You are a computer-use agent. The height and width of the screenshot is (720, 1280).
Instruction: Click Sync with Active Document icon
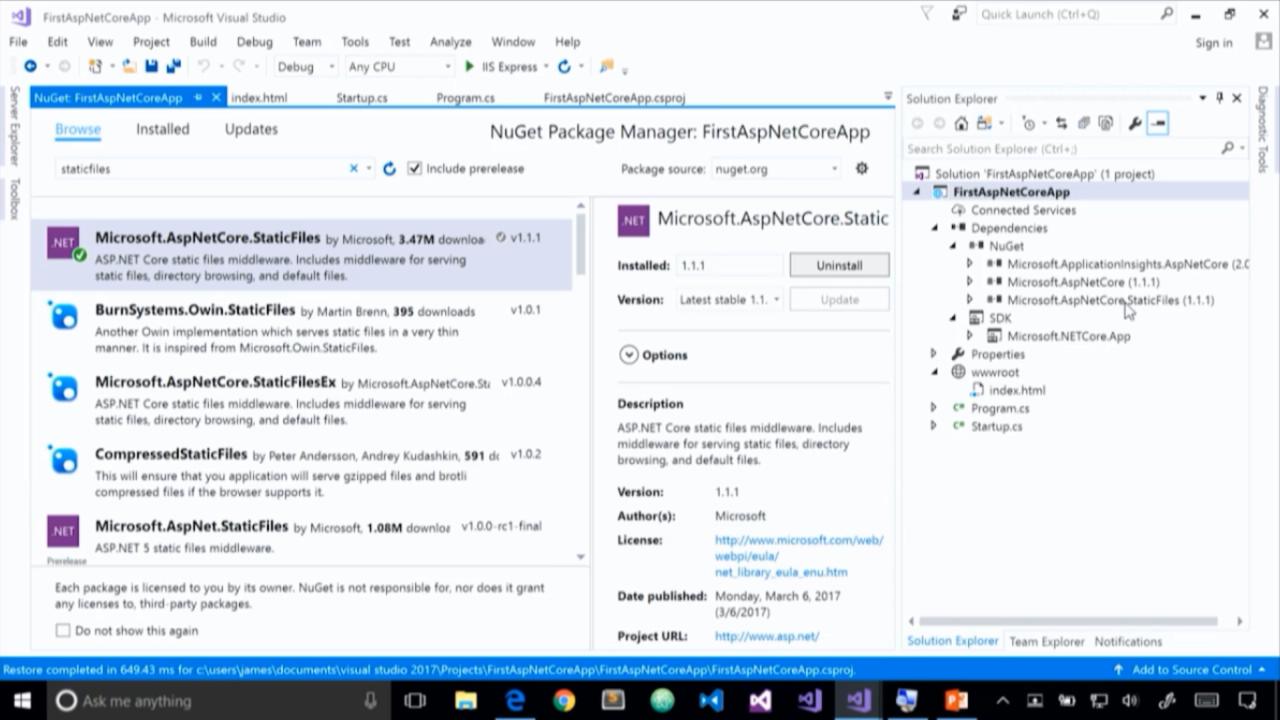(1061, 123)
